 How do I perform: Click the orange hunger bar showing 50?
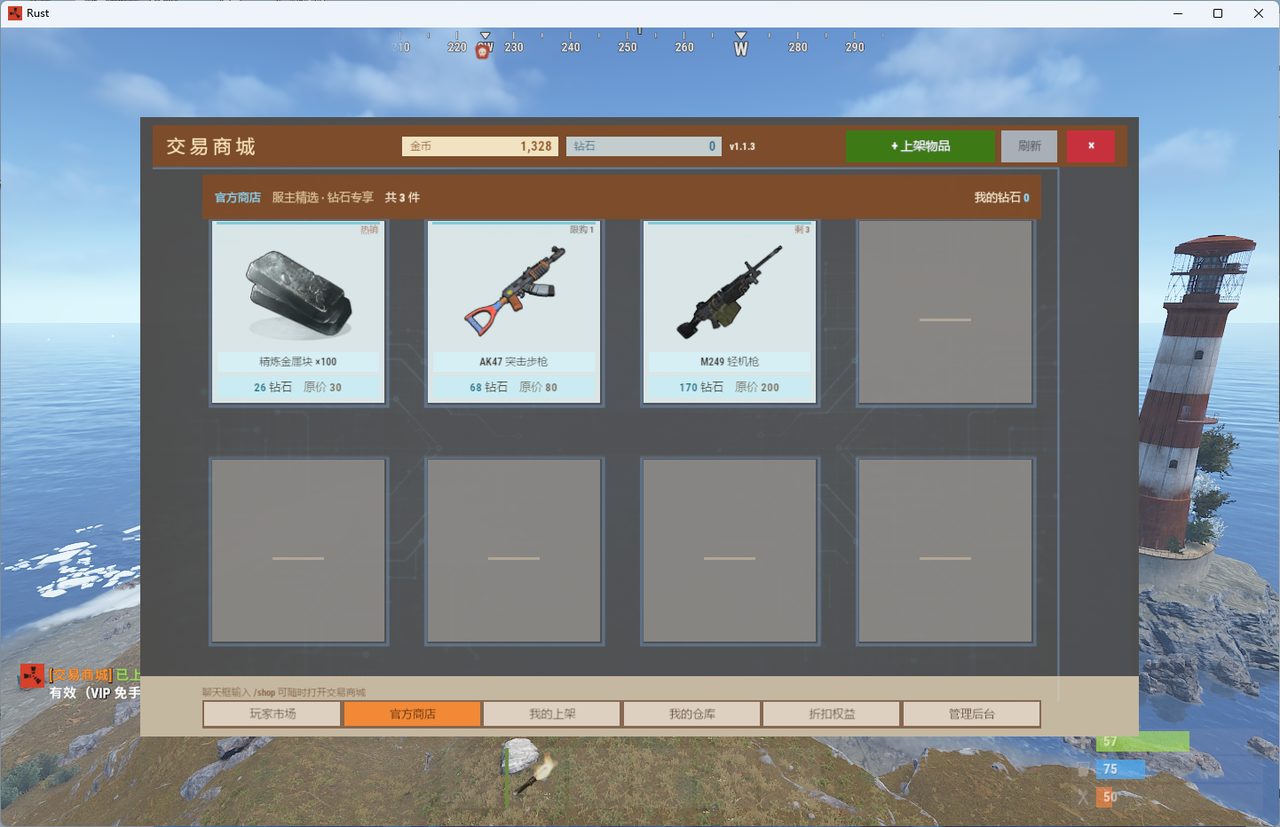(x=1106, y=797)
